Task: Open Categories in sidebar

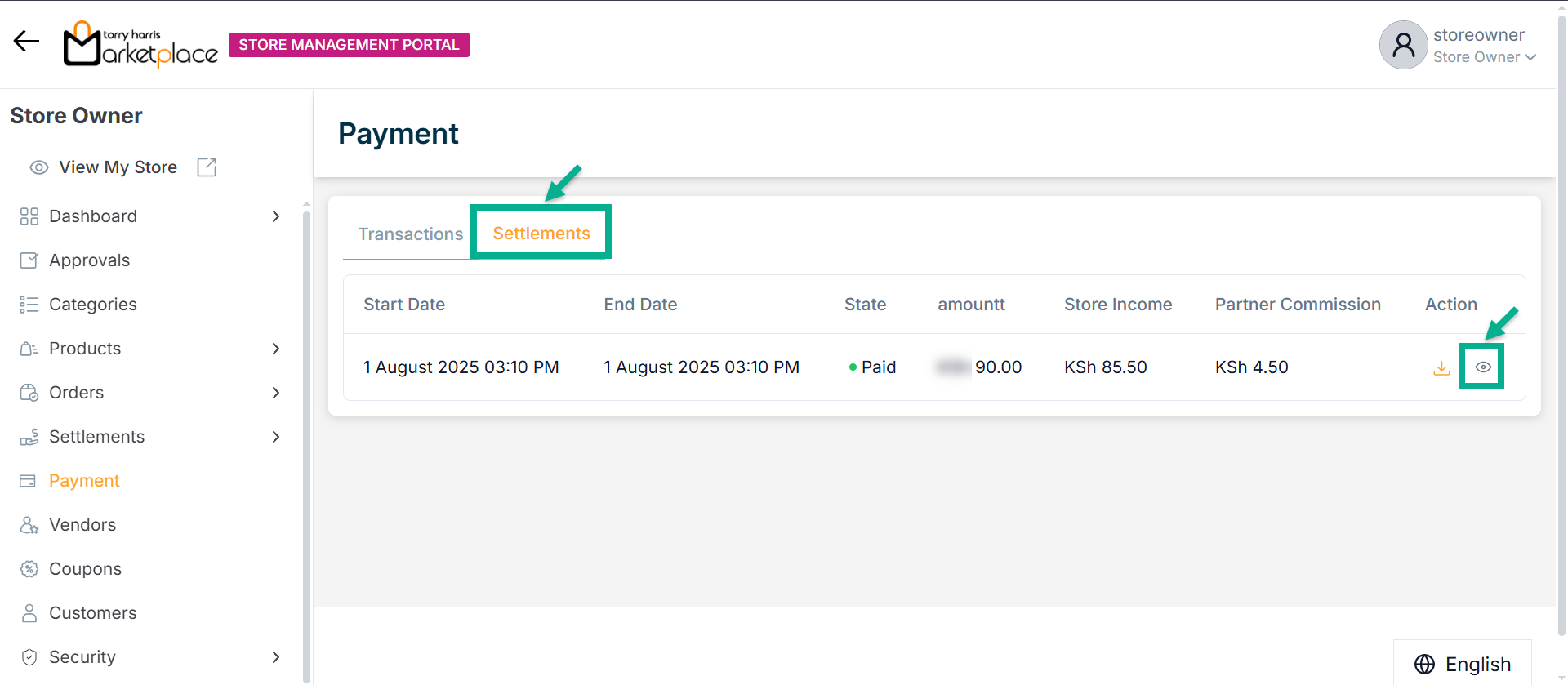Action: [x=92, y=305]
